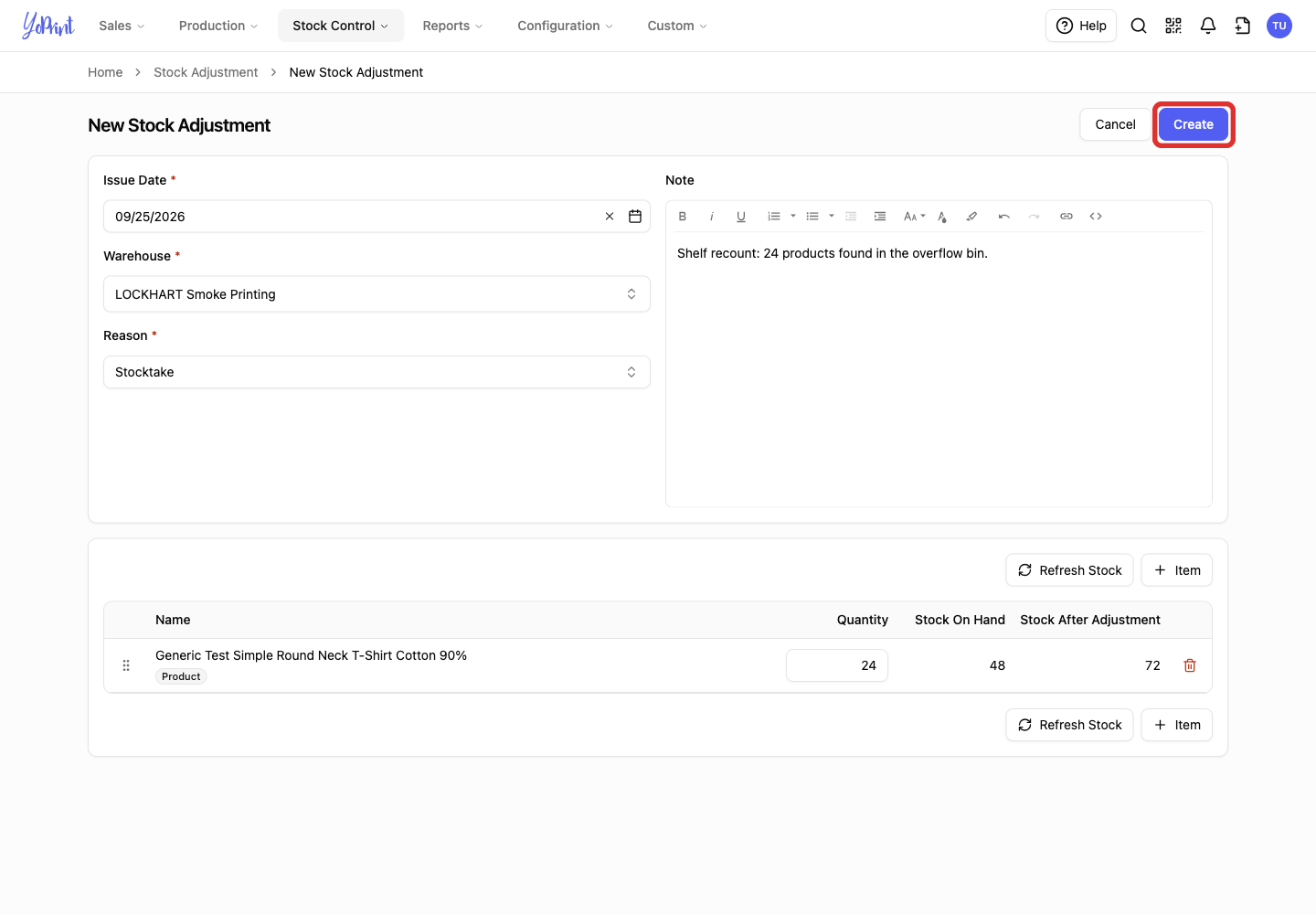Screen dimensions: 1316x914
Task: Insert an unordered bullet list in Note
Action: [x=812, y=217]
